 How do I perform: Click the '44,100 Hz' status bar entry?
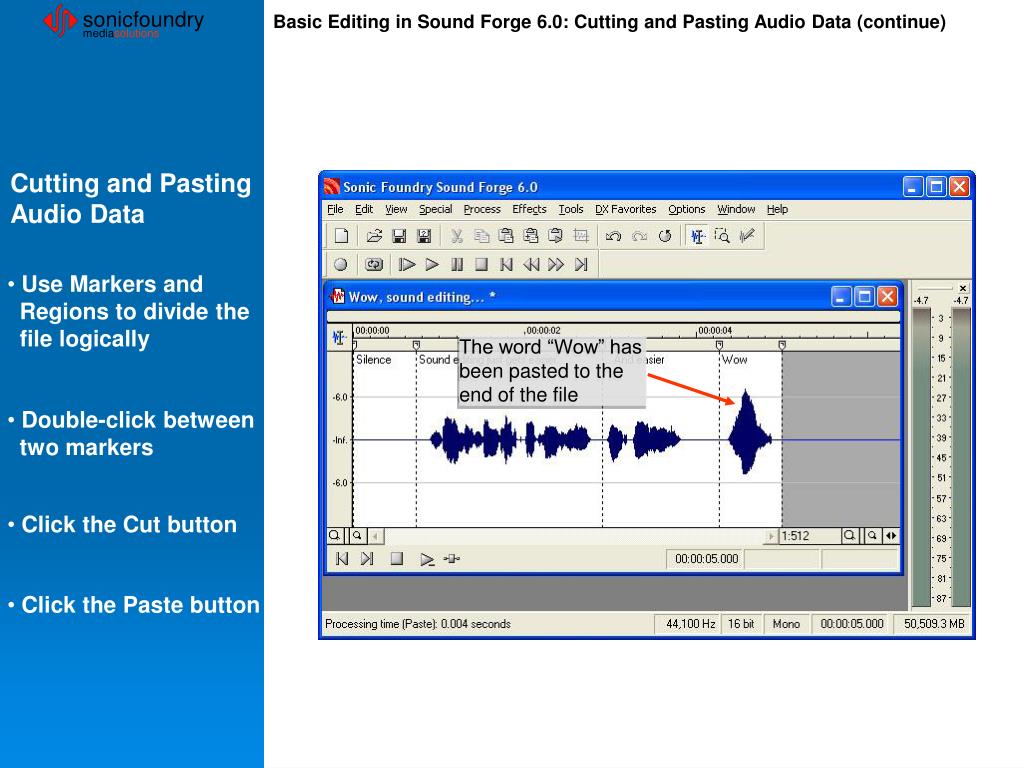pos(690,624)
